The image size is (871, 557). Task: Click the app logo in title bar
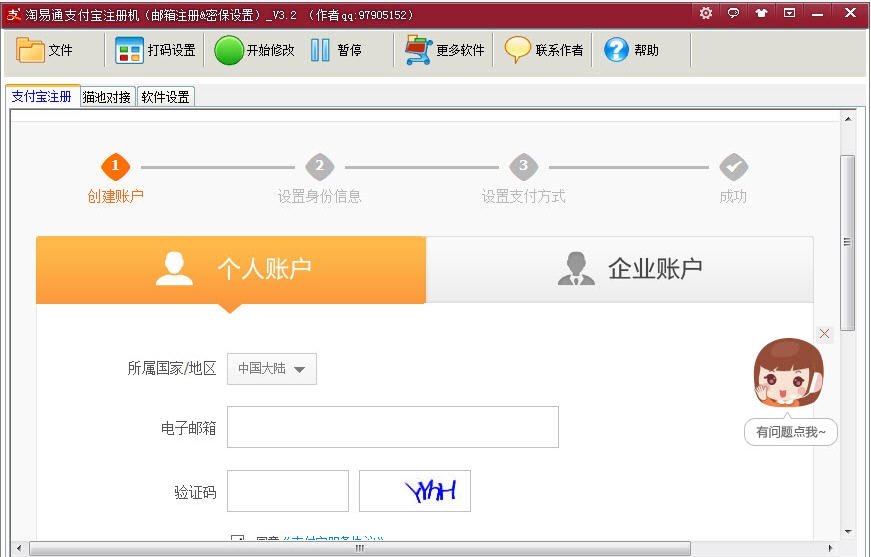(14, 14)
